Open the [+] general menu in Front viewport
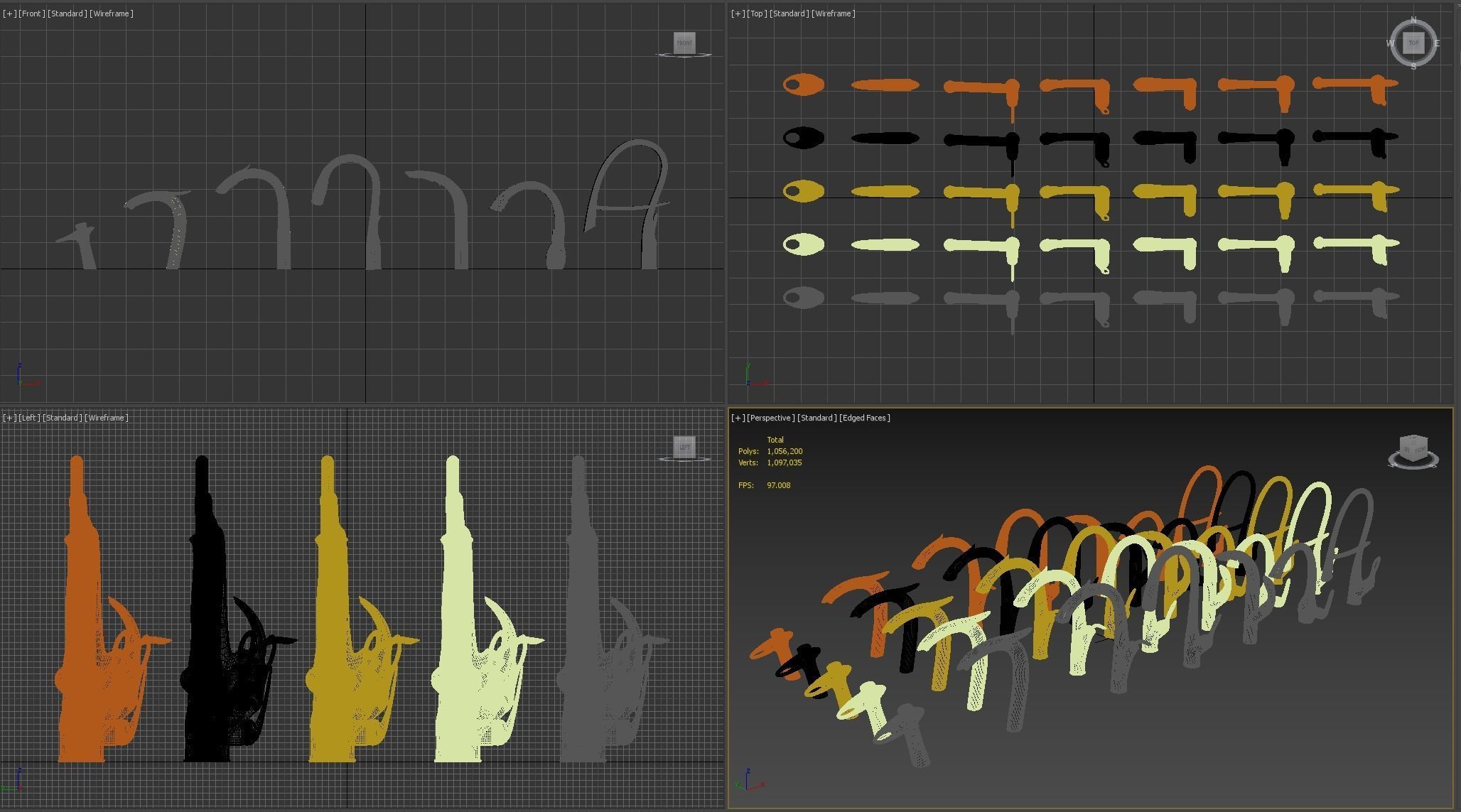Screen dimensions: 1461x812 (9, 13)
